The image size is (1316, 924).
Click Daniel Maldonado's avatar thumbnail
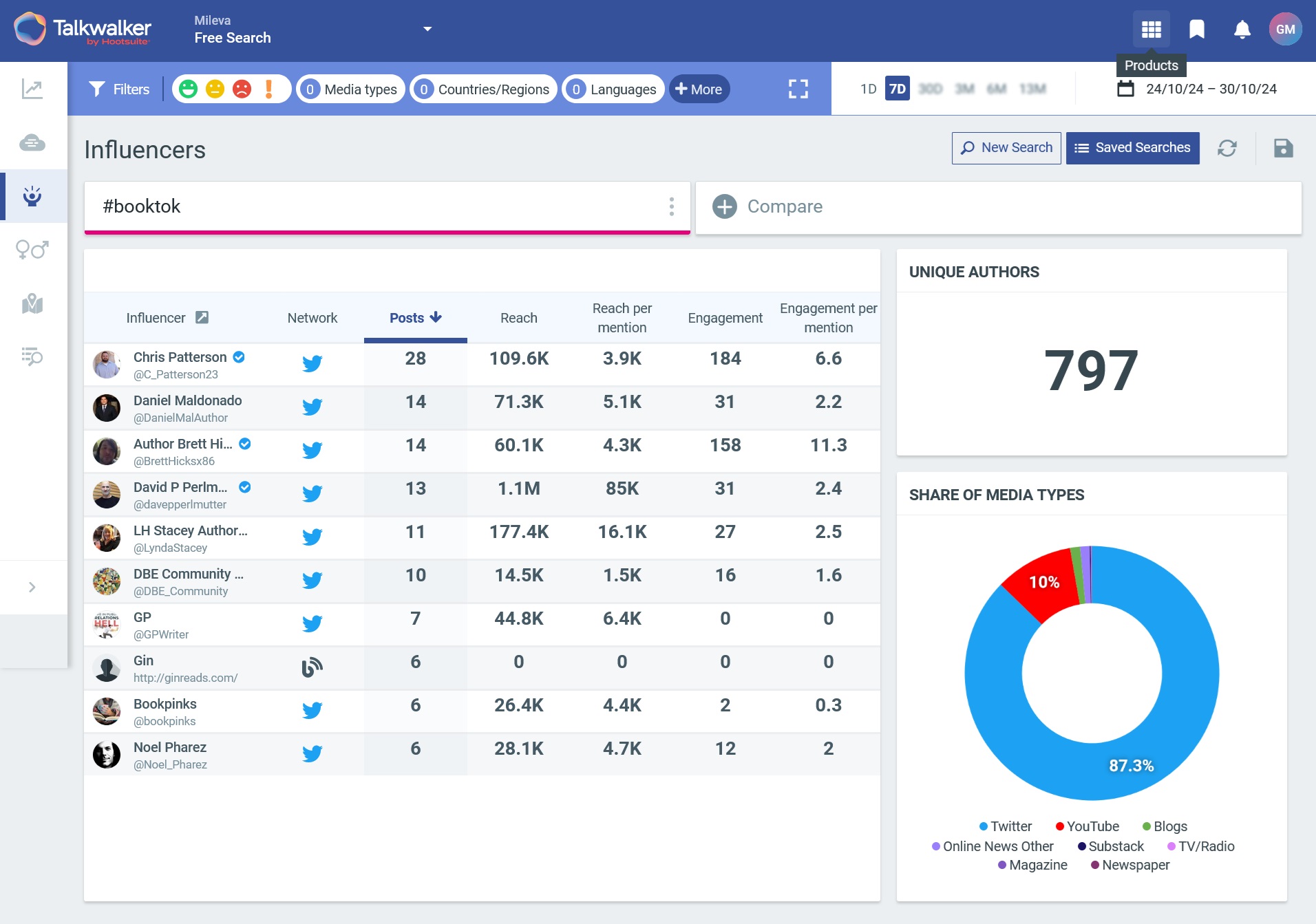pos(107,408)
